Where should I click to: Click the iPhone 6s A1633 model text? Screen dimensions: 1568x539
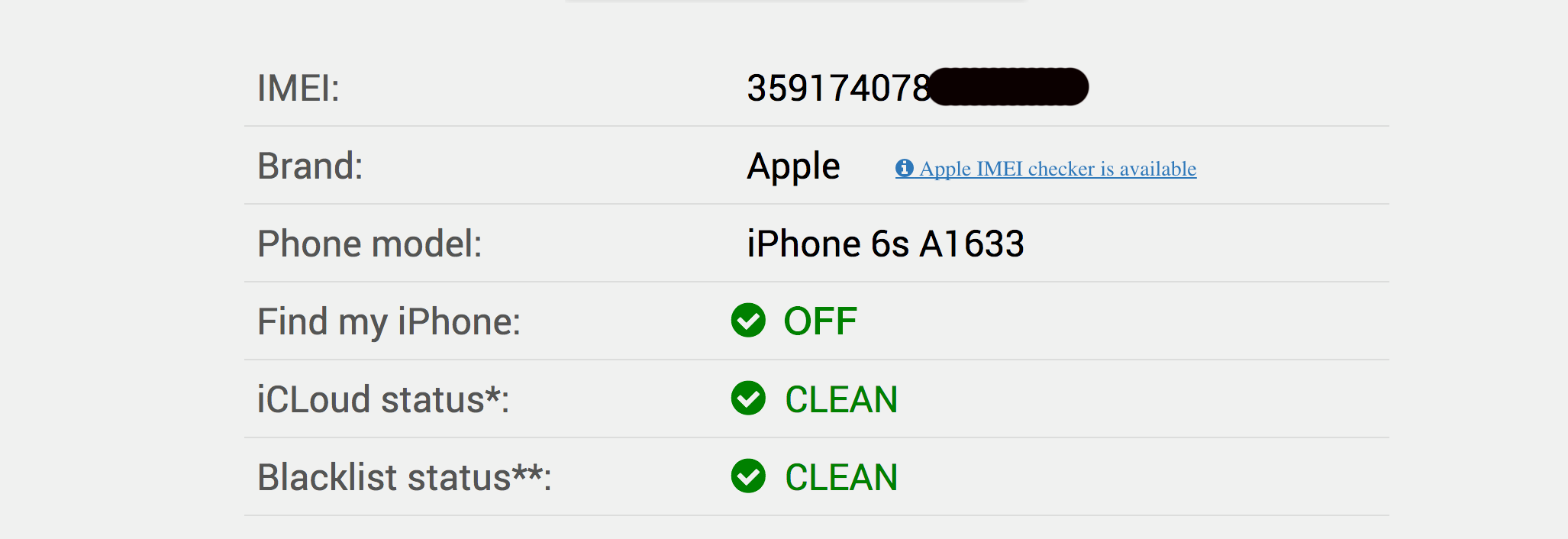(x=886, y=244)
